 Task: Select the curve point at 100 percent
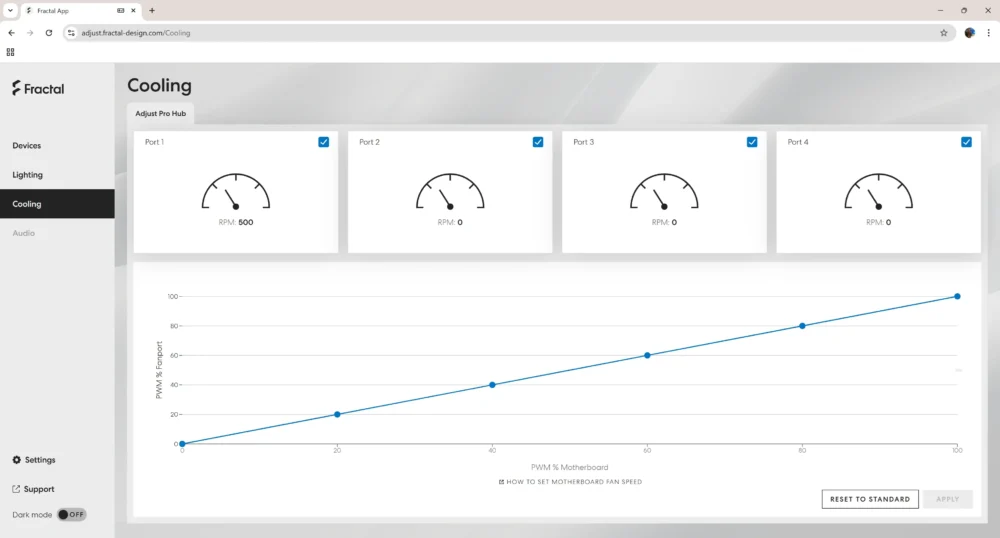957,296
